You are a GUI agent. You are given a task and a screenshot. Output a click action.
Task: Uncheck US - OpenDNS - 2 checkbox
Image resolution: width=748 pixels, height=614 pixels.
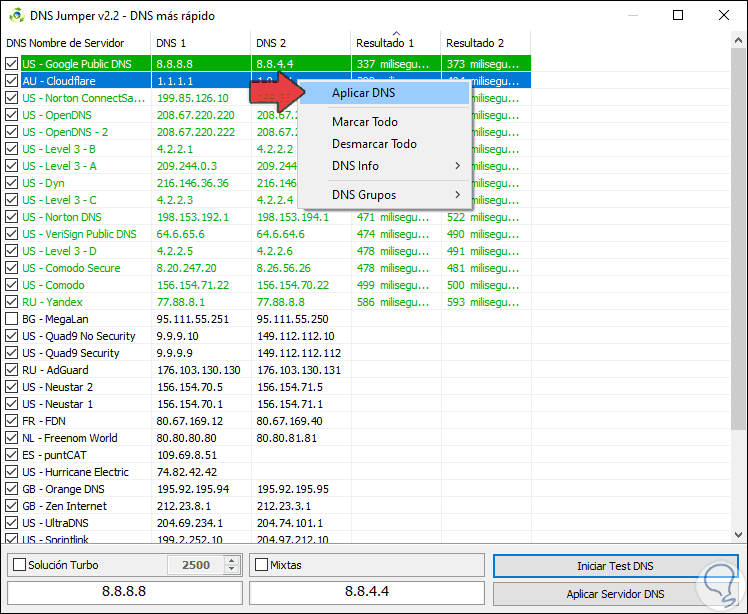(11, 132)
